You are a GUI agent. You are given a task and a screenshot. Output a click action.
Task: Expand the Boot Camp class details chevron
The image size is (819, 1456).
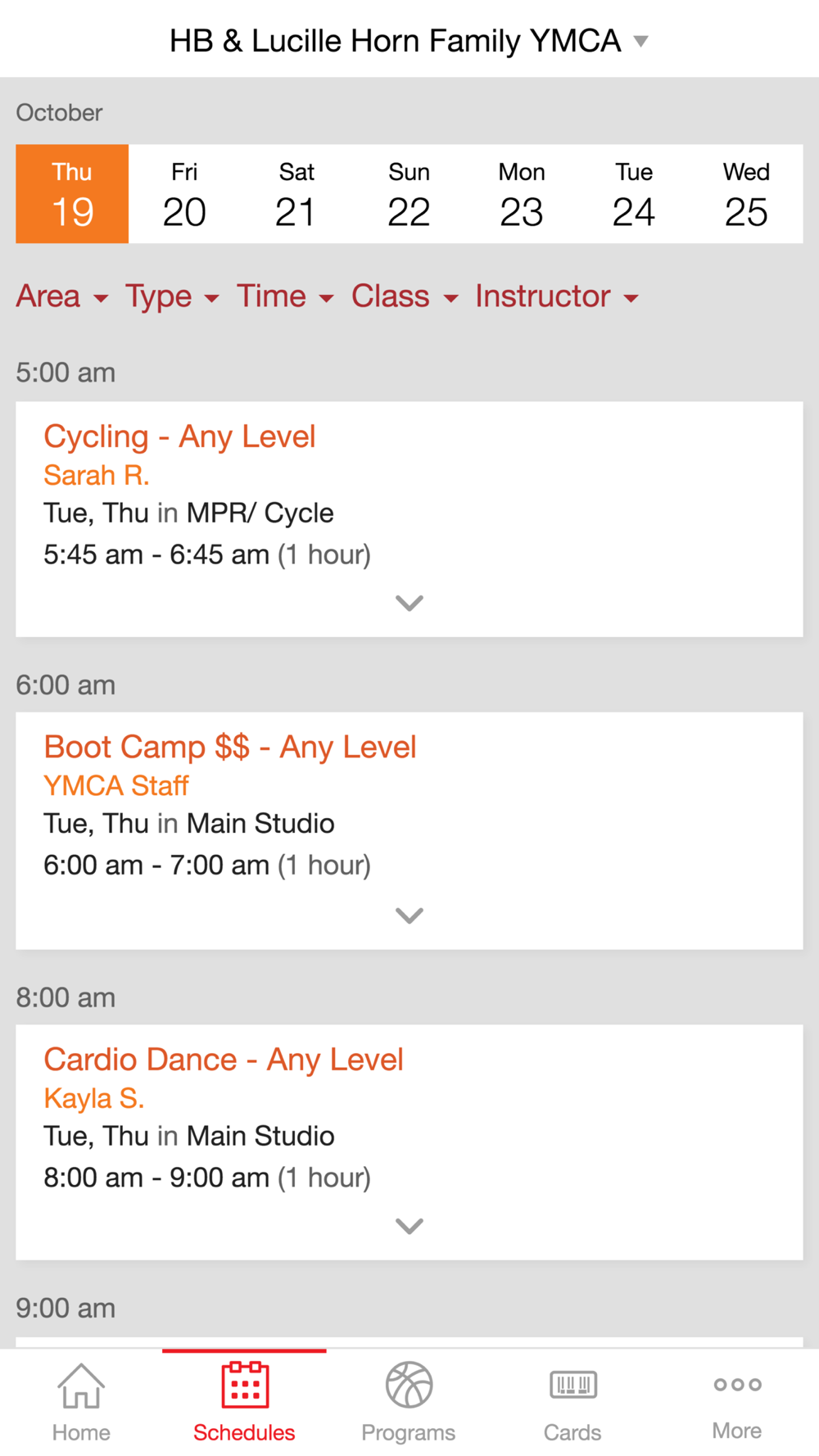(409, 916)
